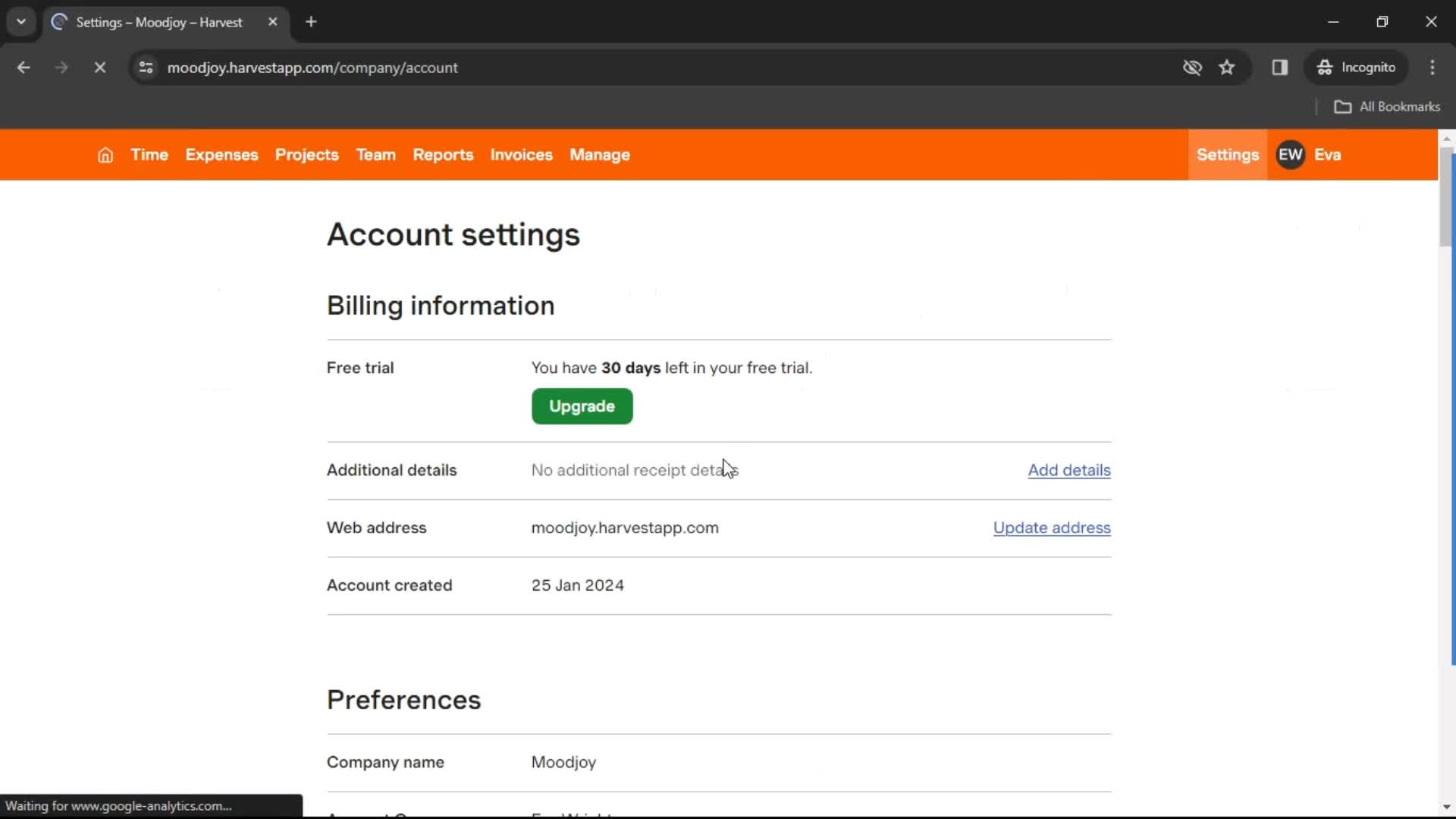Click the Upgrade button
The image size is (1456, 819).
coord(582,405)
